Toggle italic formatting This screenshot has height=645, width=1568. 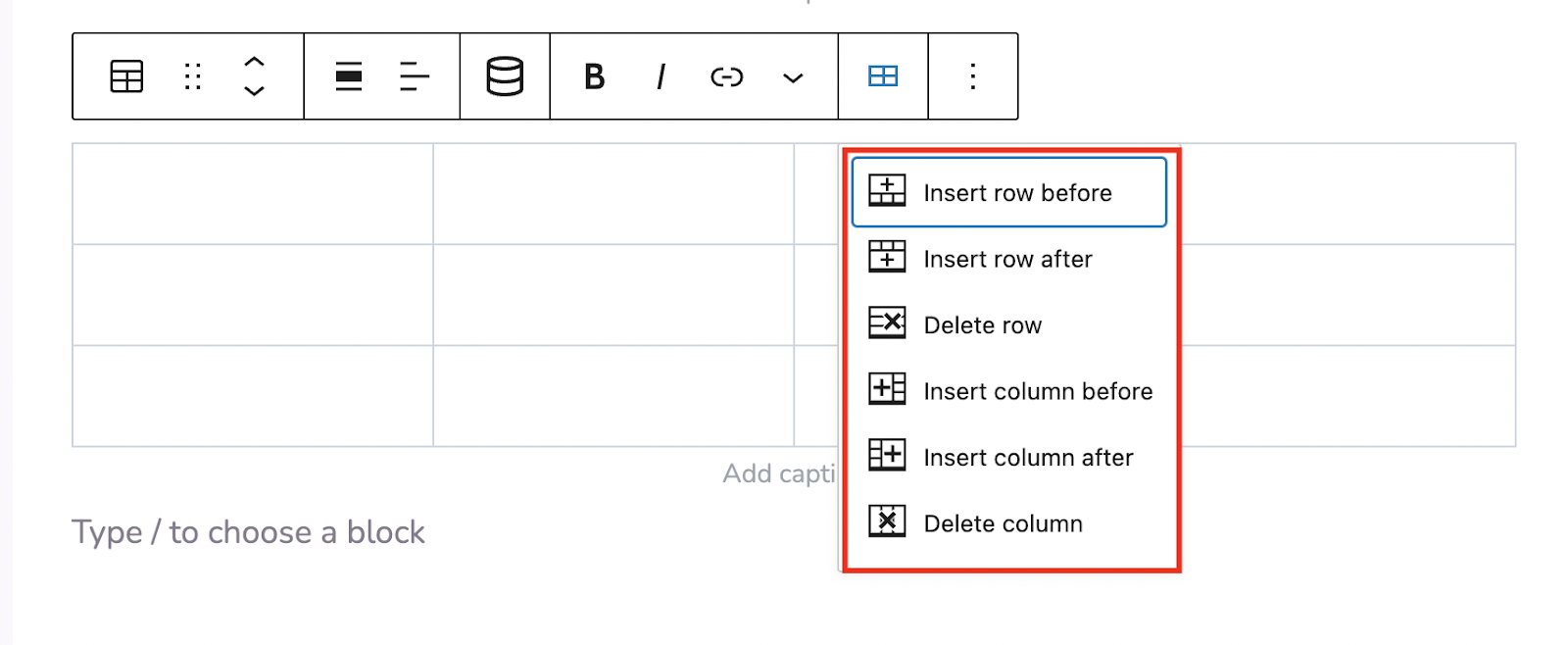tap(661, 76)
